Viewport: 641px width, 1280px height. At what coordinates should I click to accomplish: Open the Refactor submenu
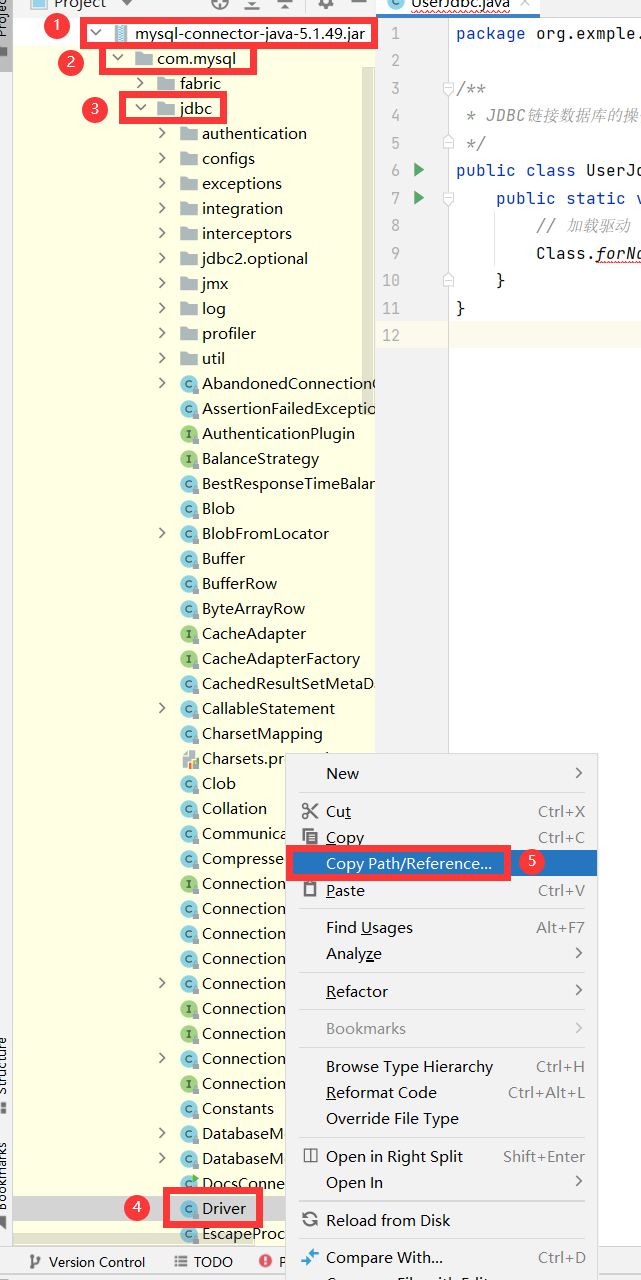tap(442, 991)
